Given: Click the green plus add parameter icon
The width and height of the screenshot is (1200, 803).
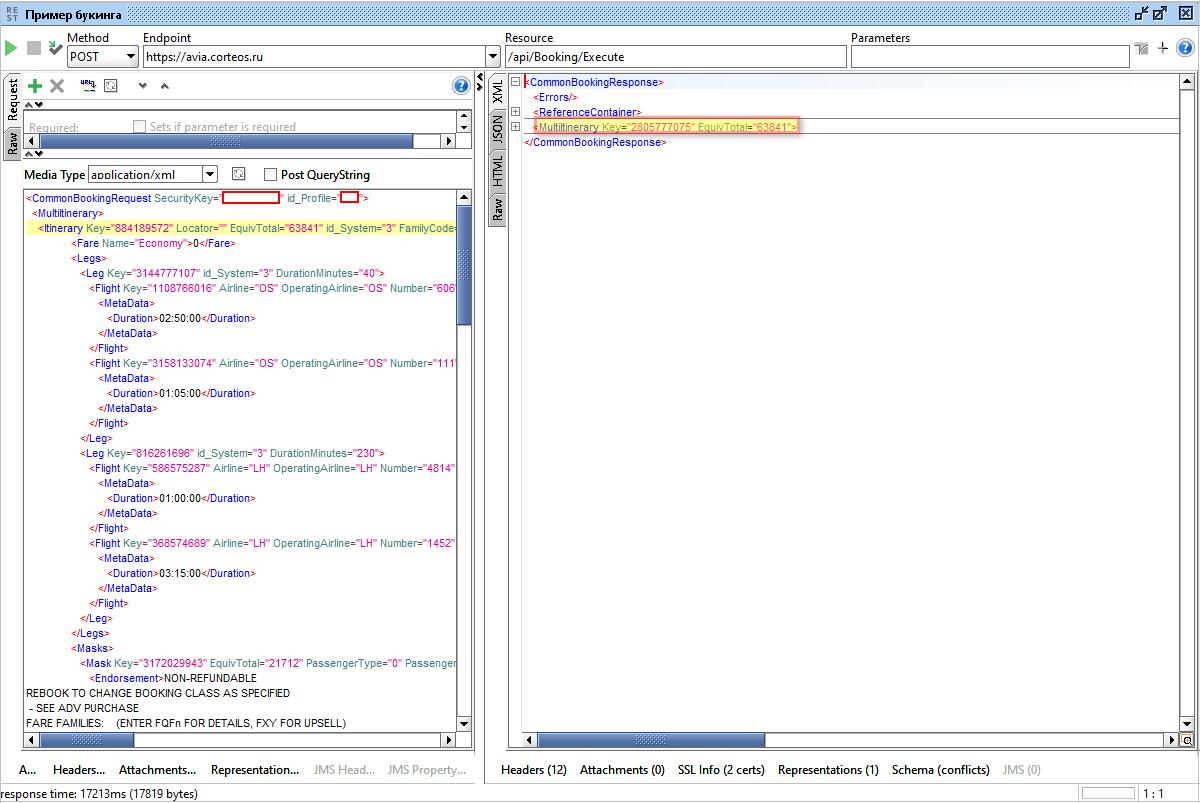Looking at the screenshot, I should [x=35, y=86].
